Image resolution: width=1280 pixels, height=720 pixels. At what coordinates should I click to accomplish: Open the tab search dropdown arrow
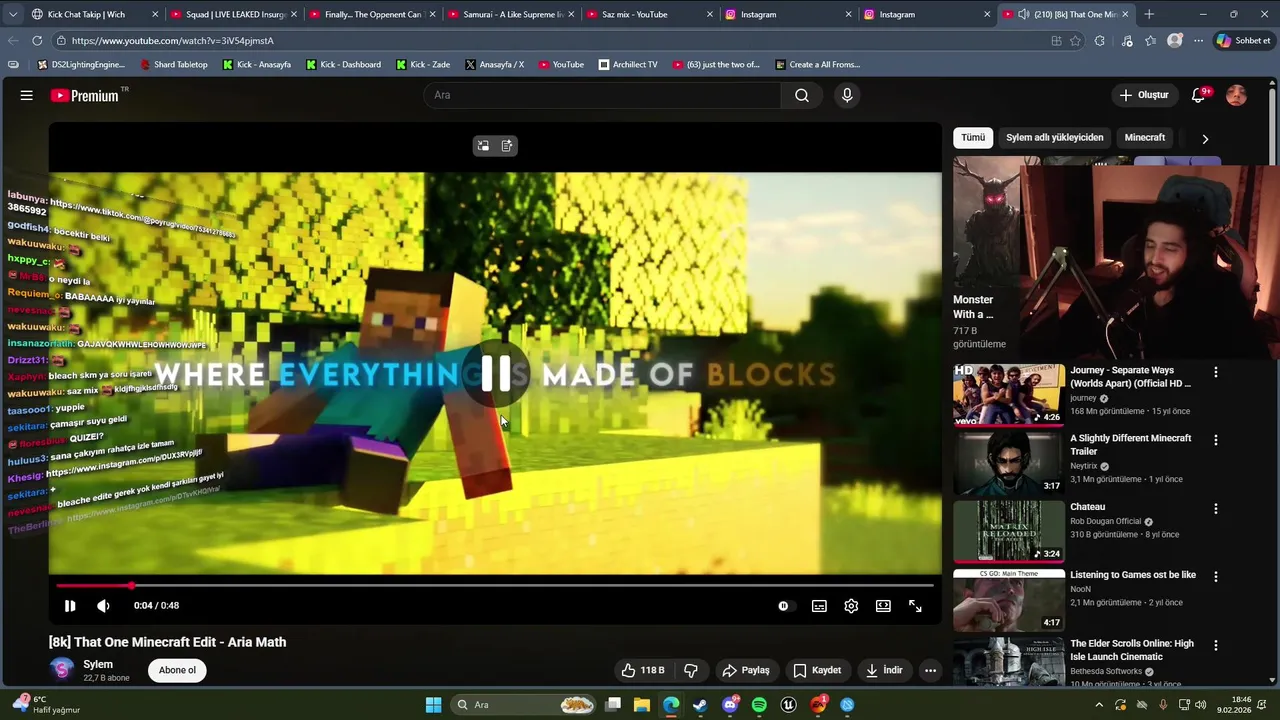click(x=13, y=14)
